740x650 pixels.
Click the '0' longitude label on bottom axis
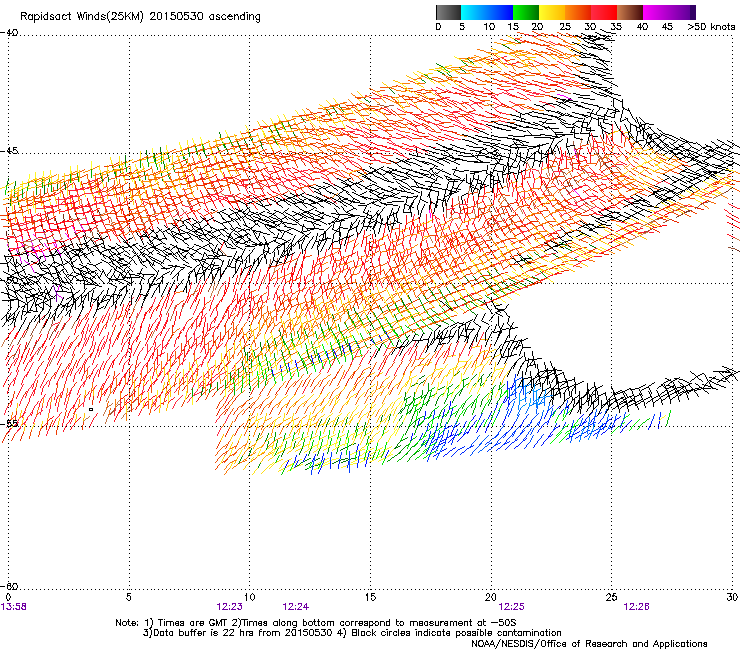8,597
